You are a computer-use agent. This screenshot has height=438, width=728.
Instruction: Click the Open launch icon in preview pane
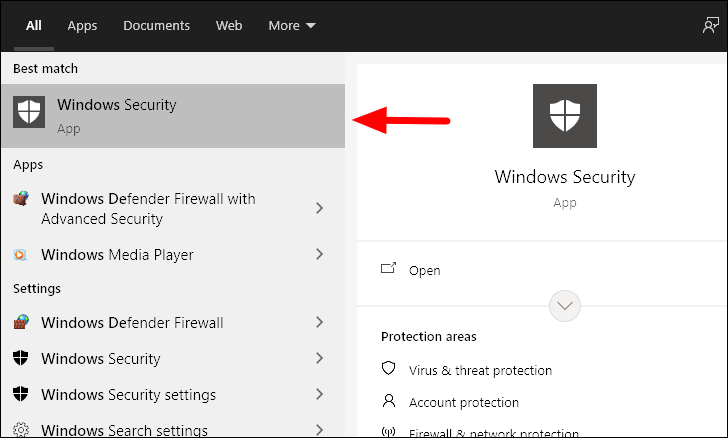(x=388, y=268)
